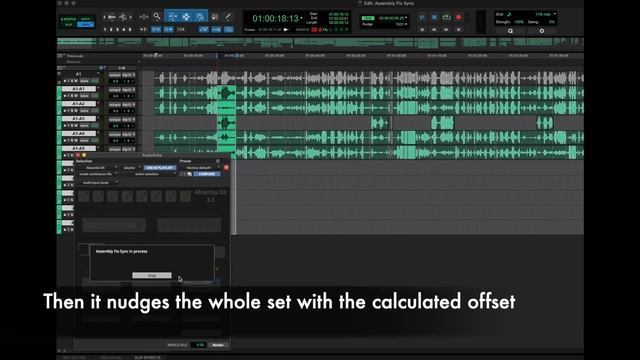Click the session overview strip above the rulers
This screenshot has width=640, height=360.
click(320, 42)
